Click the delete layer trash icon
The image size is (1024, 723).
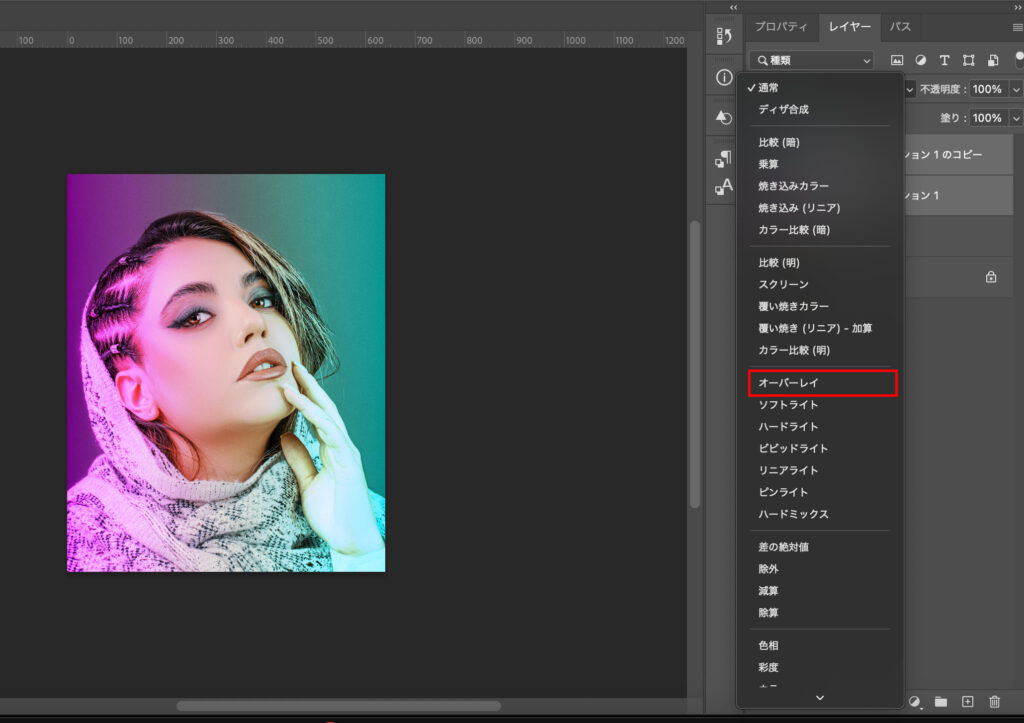tap(994, 702)
